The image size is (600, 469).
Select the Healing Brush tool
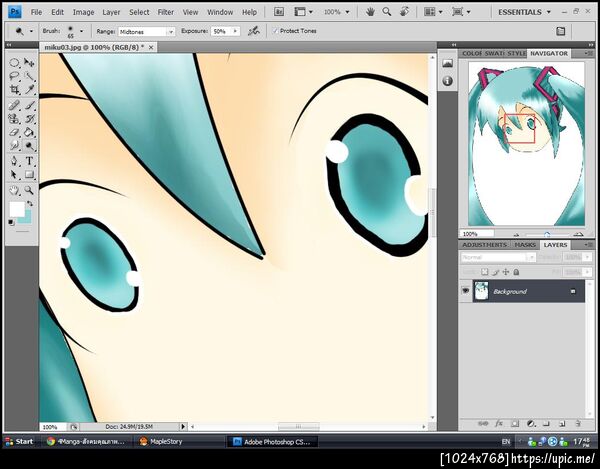(14, 105)
